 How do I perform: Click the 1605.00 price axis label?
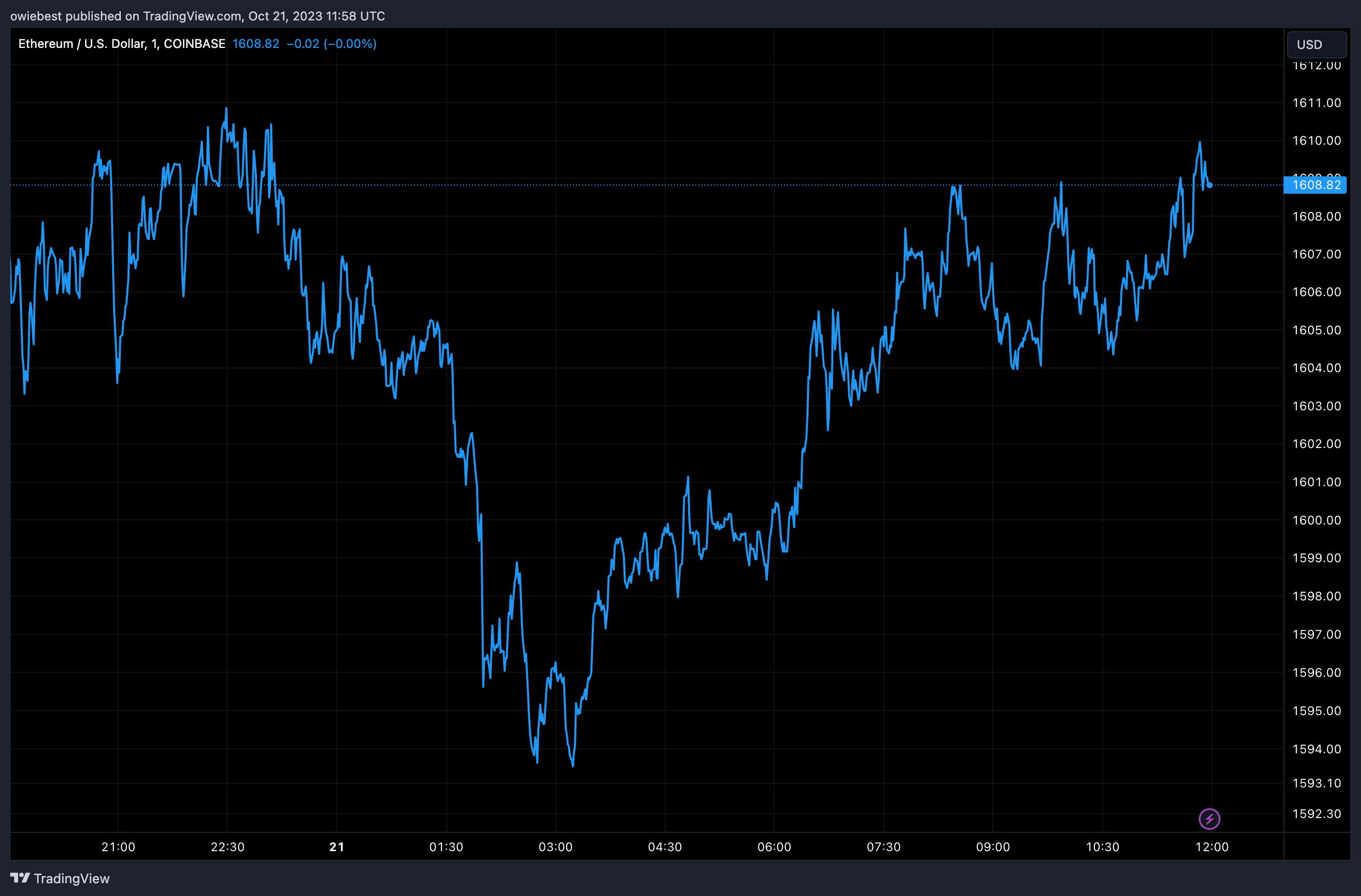tap(1316, 330)
